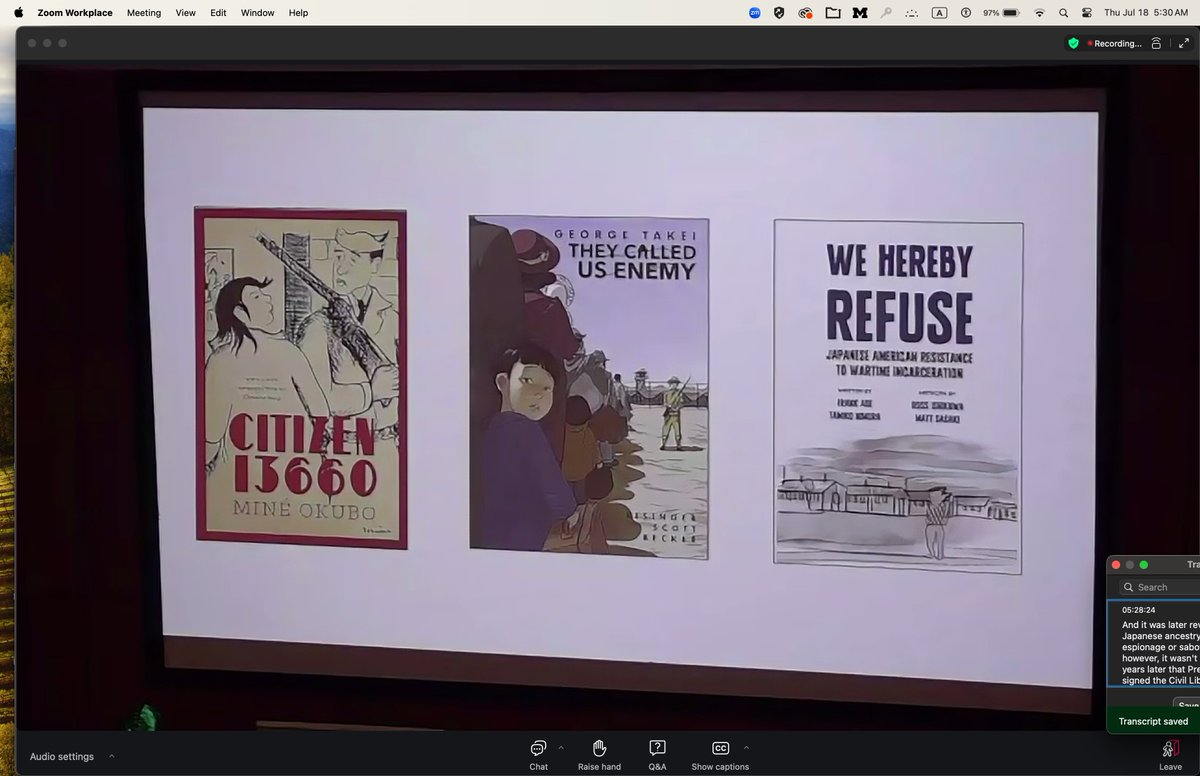Click the 05:28:24 transcript timestamp
Viewport: 1200px width, 776px height.
[1138, 610]
